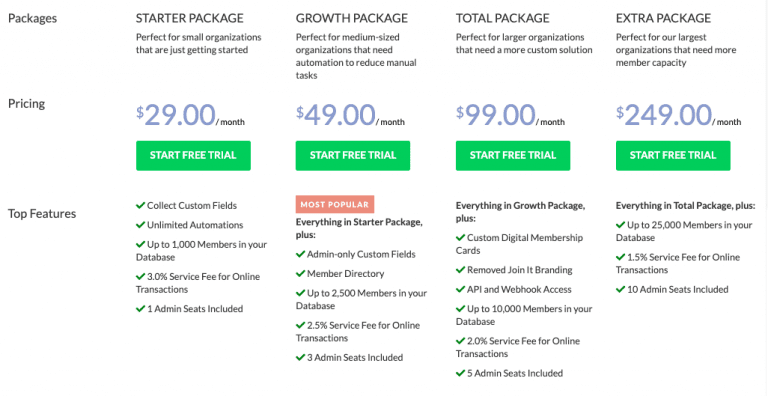This screenshot has width=768, height=396.
Task: Click the Growth Package heading
Action: point(352,18)
